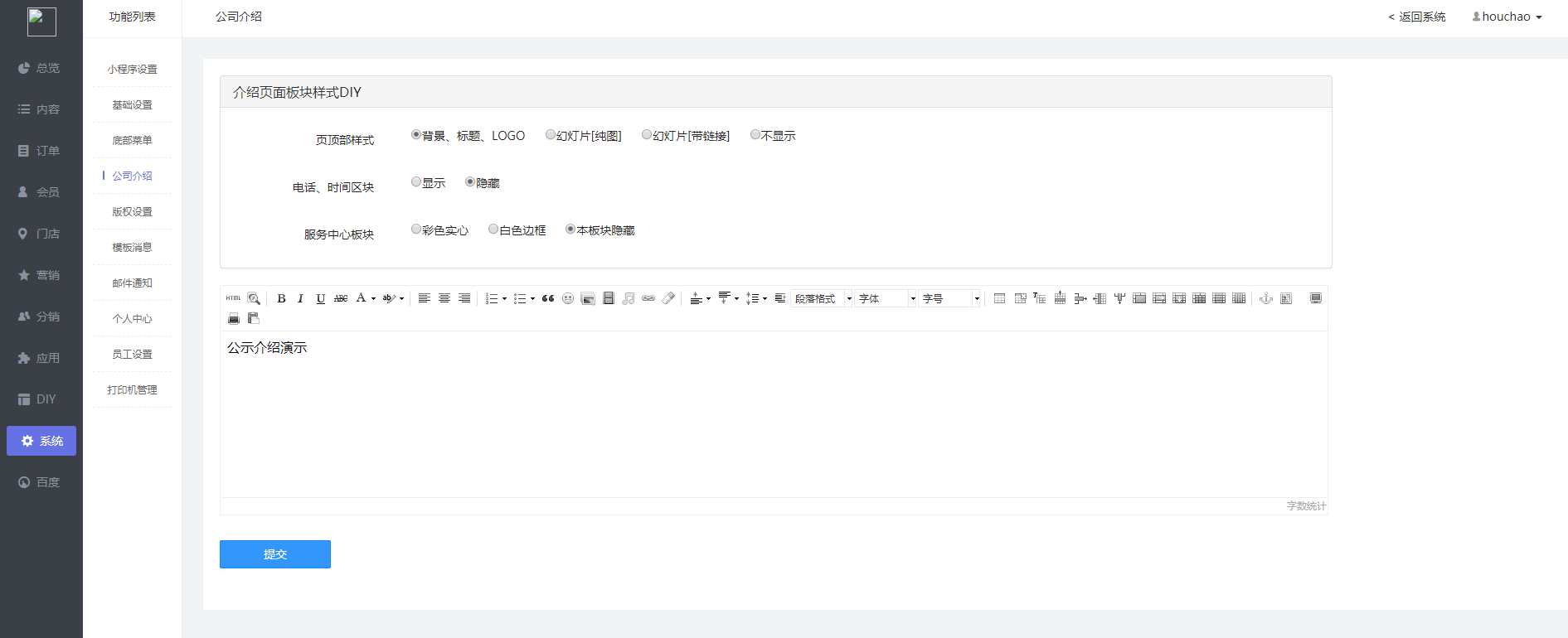Insert a blockquote
The image size is (1568, 638).
pyautogui.click(x=548, y=298)
